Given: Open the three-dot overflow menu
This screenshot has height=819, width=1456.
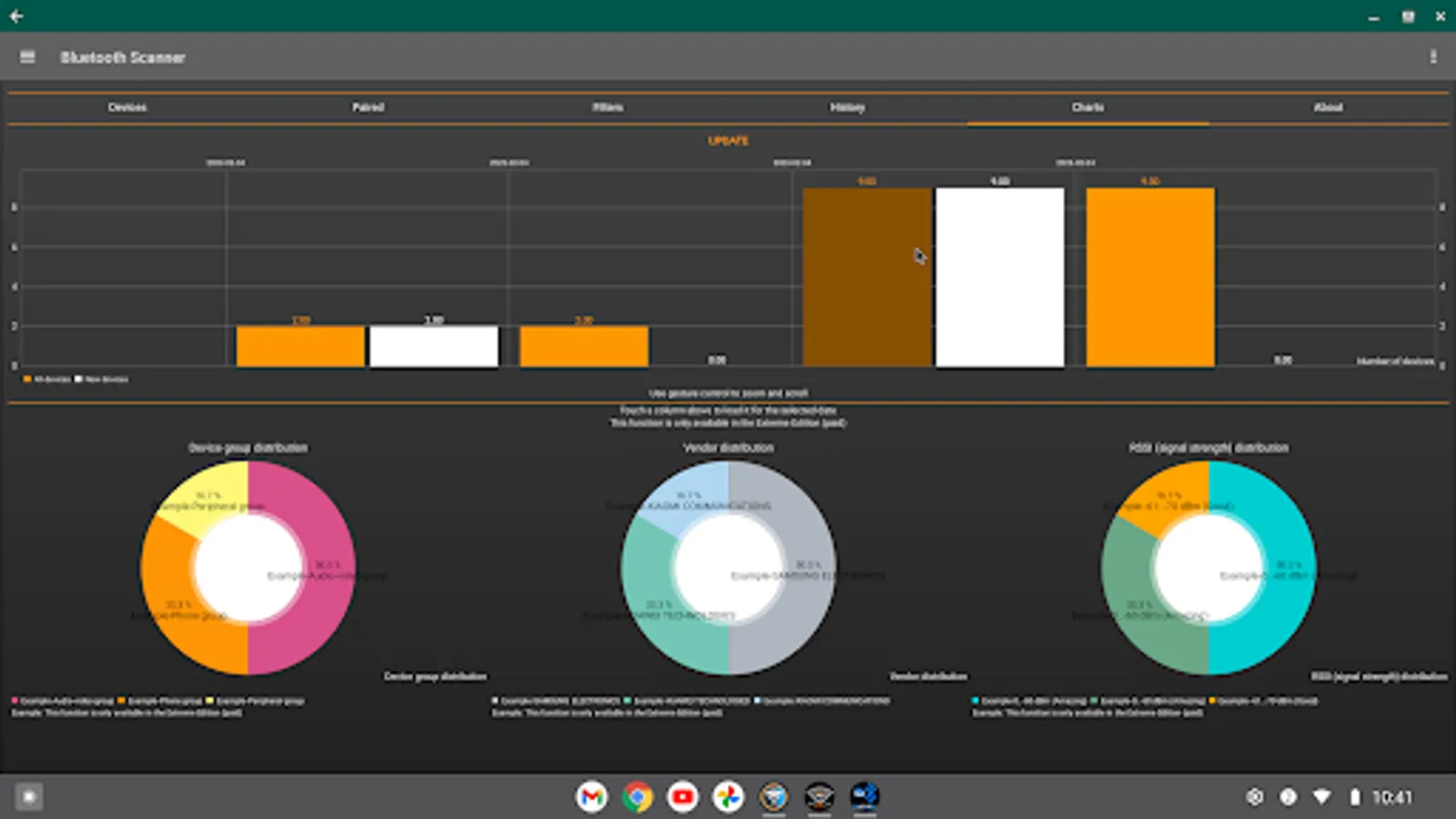Looking at the screenshot, I should coord(1433,56).
